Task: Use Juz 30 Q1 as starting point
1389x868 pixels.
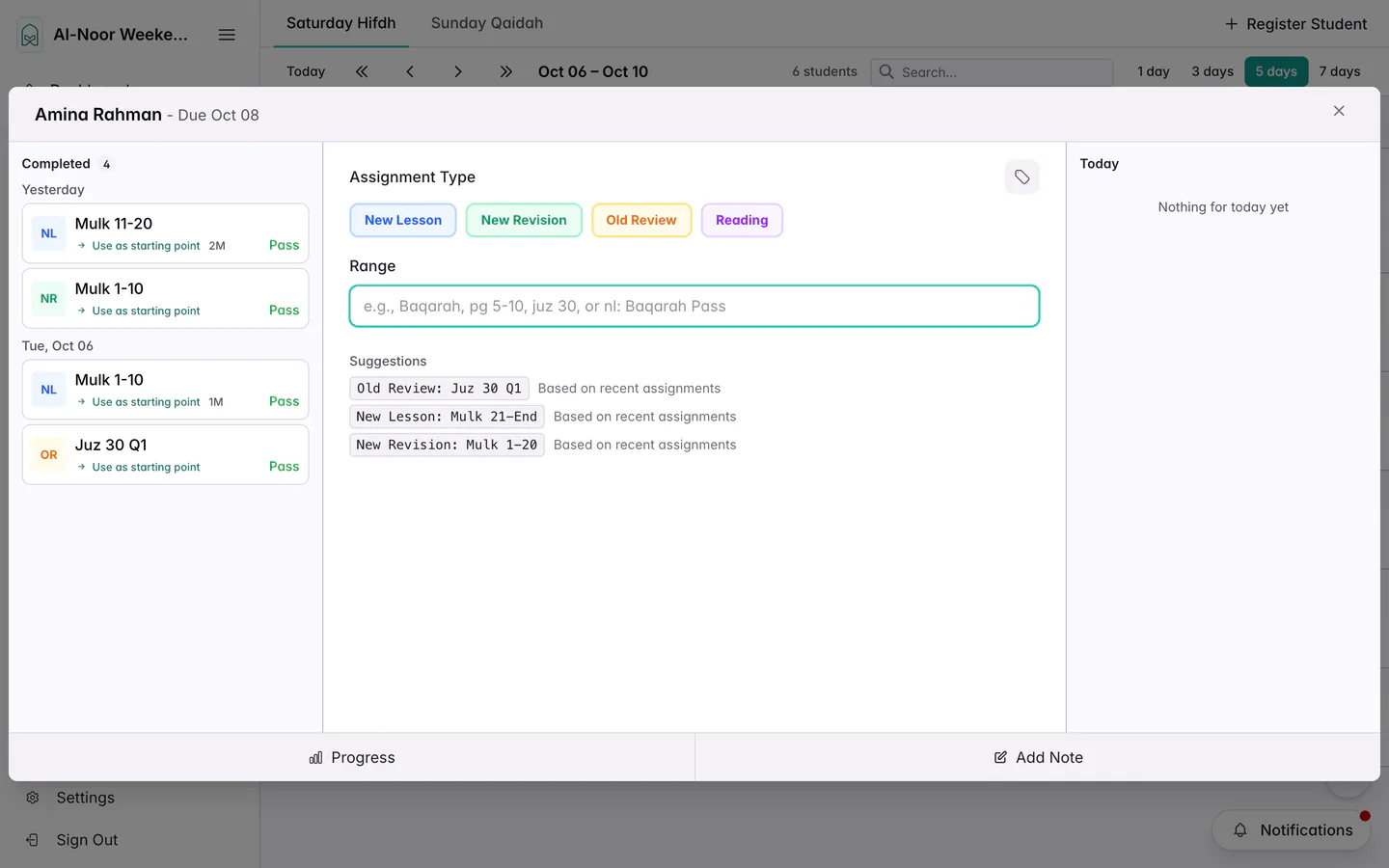Action: 139,467
